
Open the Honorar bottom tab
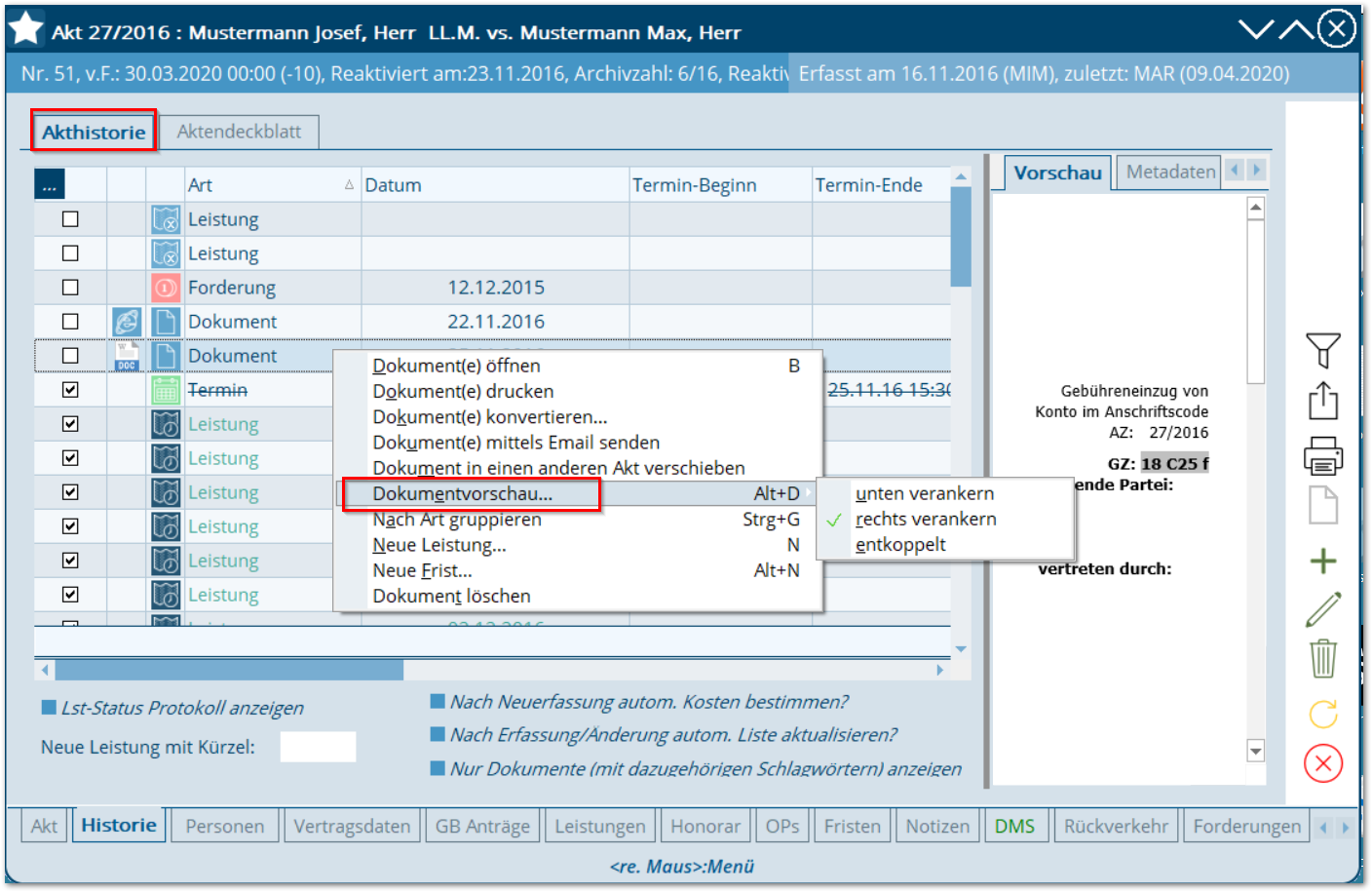pyautogui.click(x=705, y=826)
